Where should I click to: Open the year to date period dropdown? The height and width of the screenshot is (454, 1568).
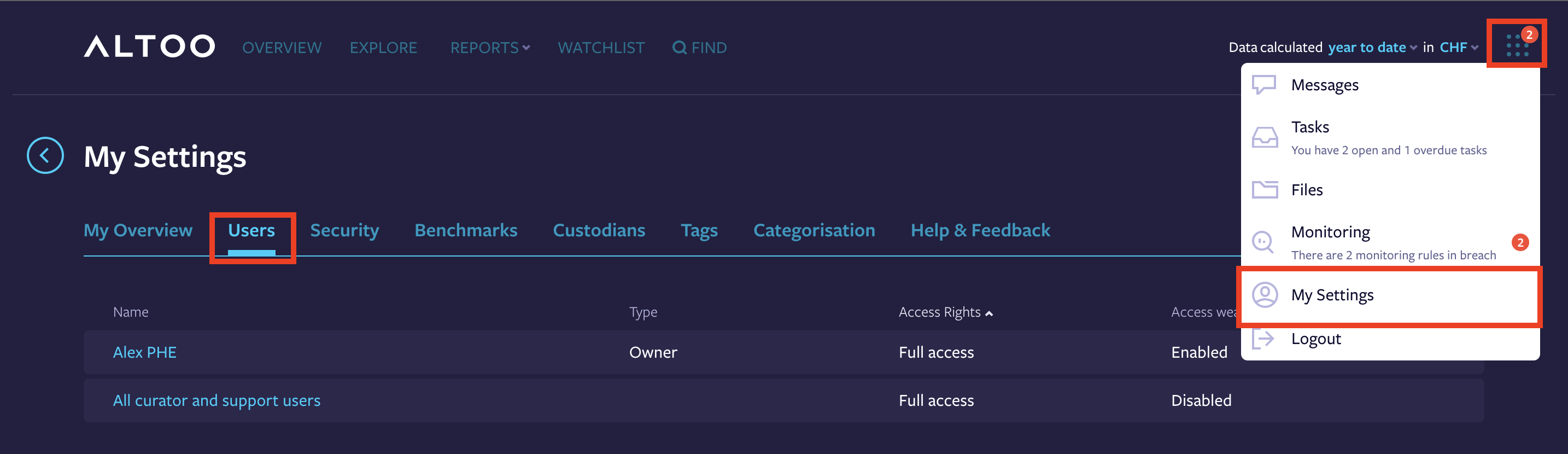pyautogui.click(x=1371, y=48)
